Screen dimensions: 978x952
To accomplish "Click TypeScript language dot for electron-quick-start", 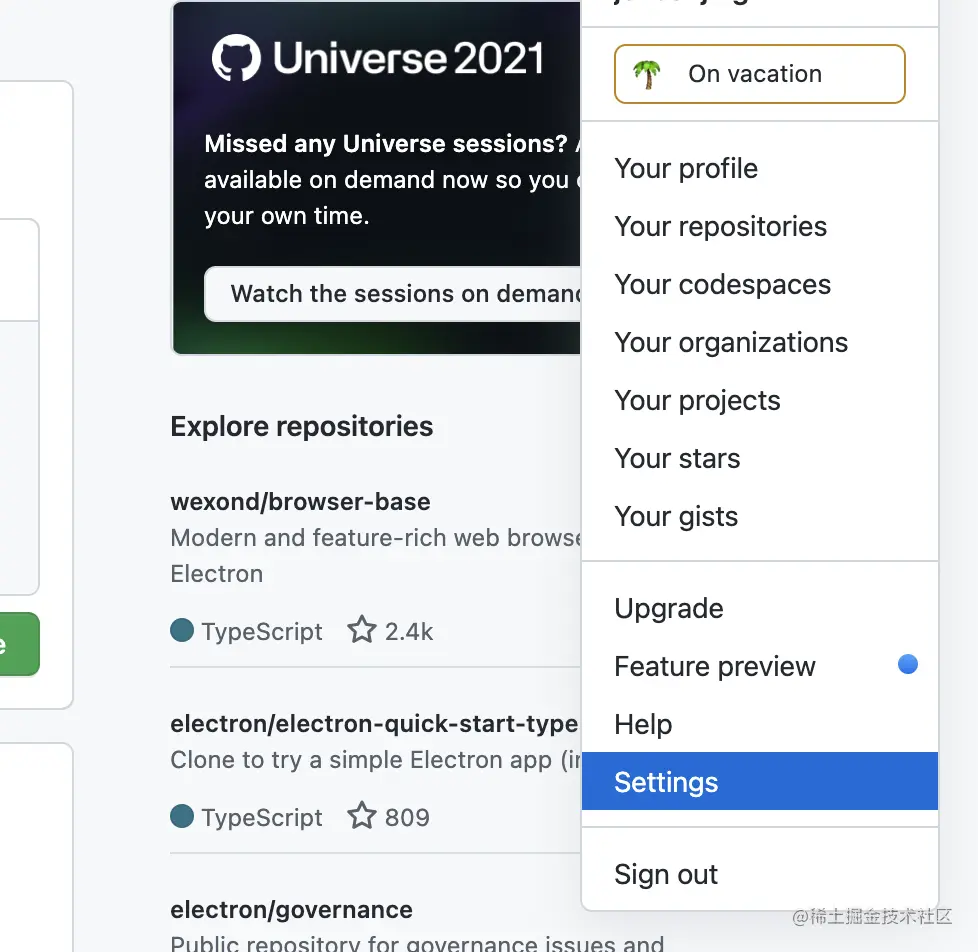I will tap(182, 817).
